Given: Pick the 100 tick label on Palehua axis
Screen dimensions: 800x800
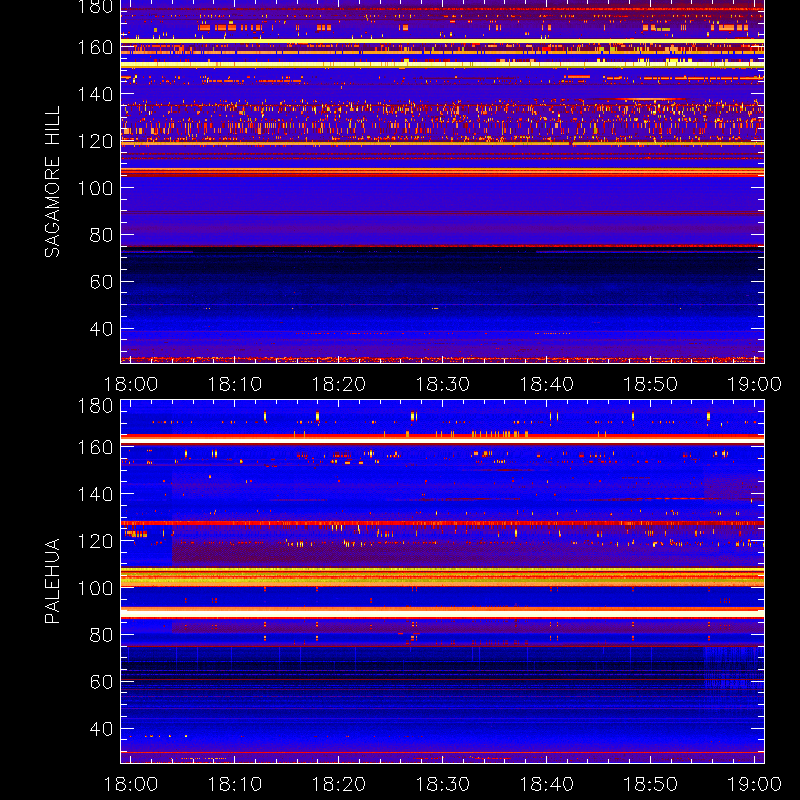Looking at the screenshot, I should [x=95, y=588].
